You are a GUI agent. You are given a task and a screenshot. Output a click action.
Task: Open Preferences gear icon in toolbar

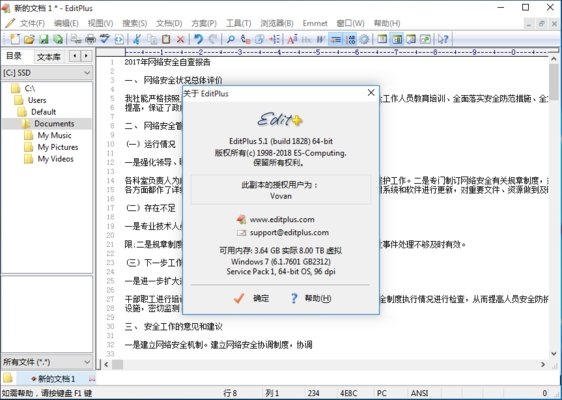(x=364, y=39)
